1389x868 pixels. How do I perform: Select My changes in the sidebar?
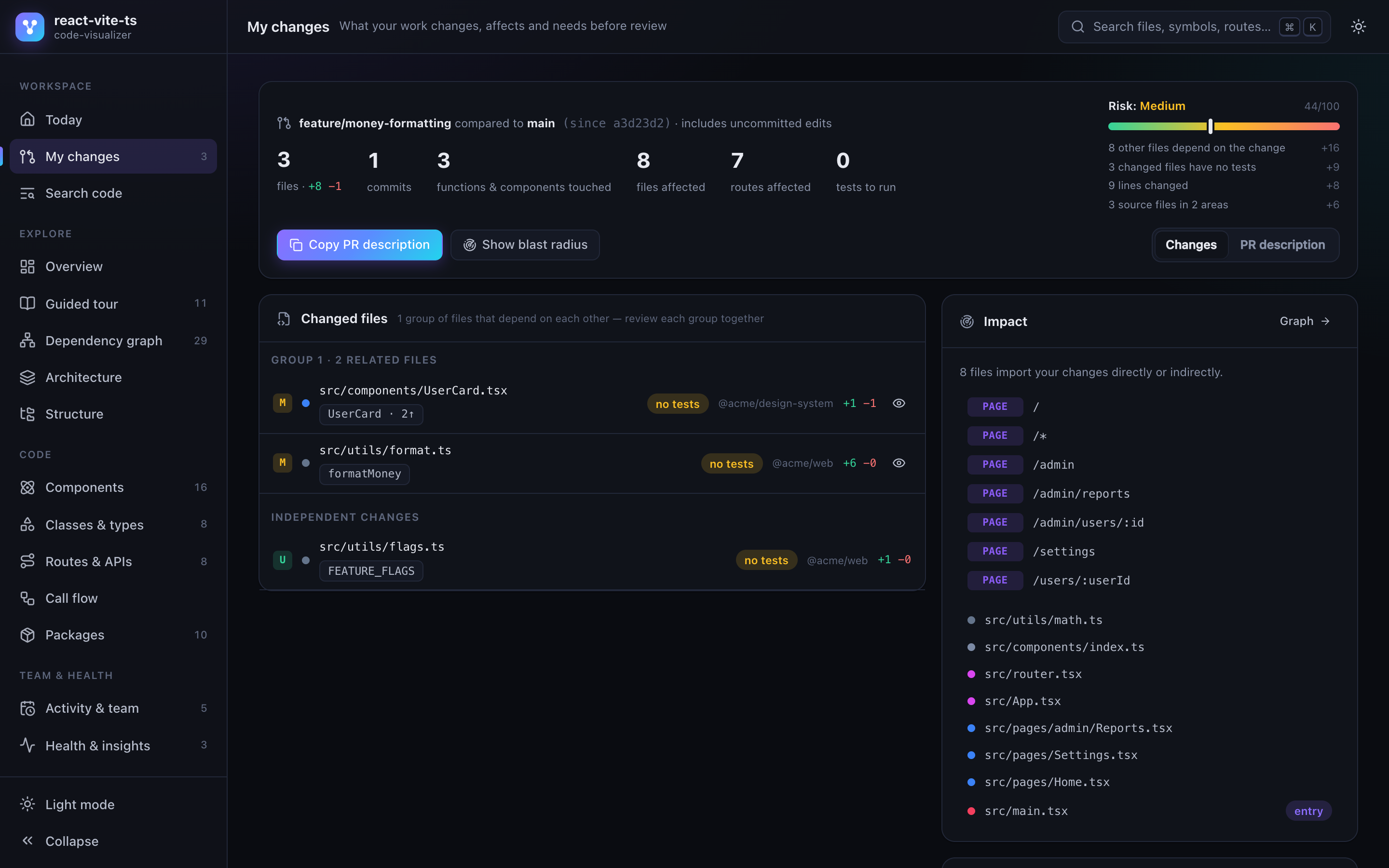pyautogui.click(x=113, y=156)
